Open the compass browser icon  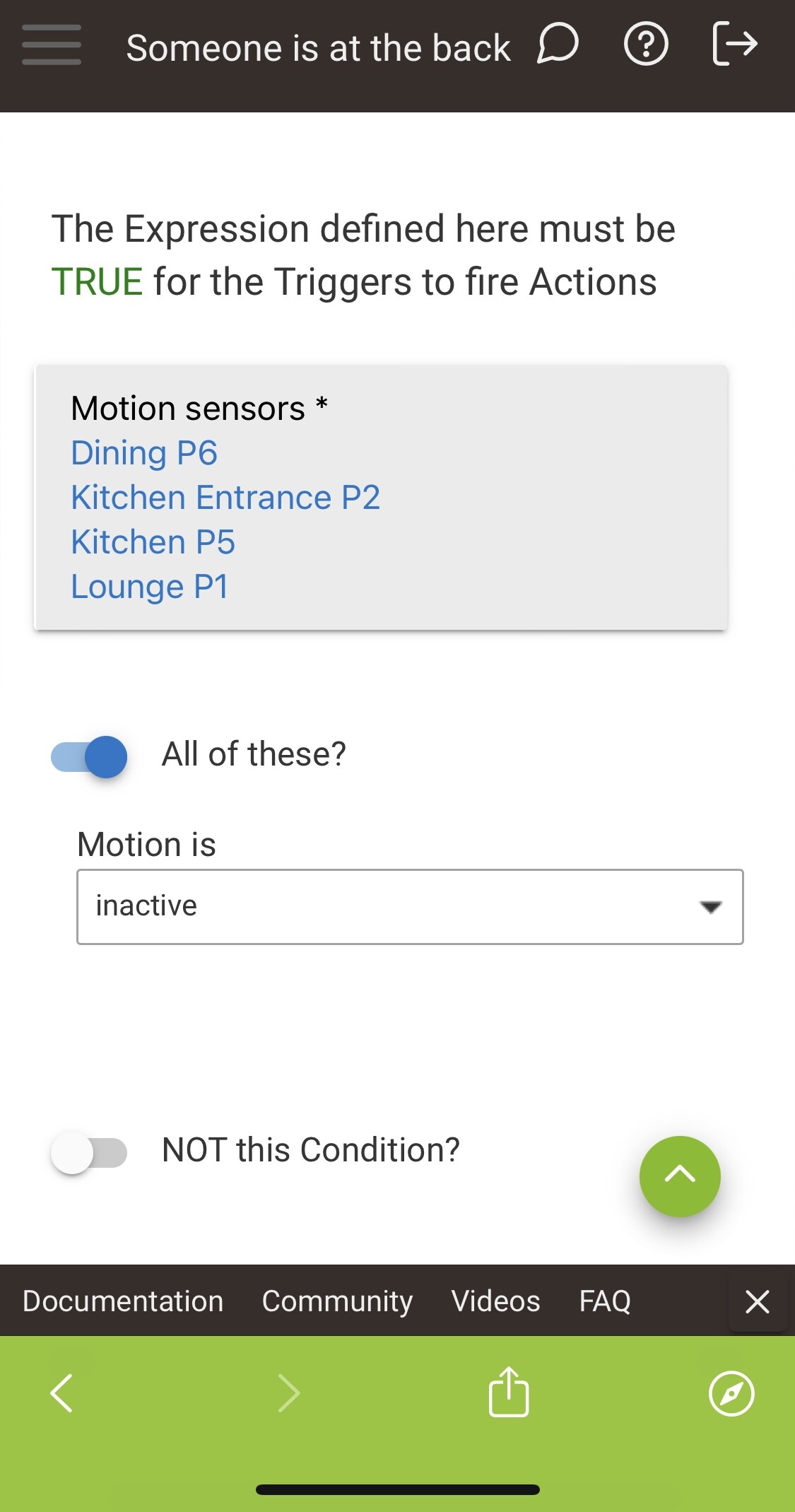tap(731, 1393)
